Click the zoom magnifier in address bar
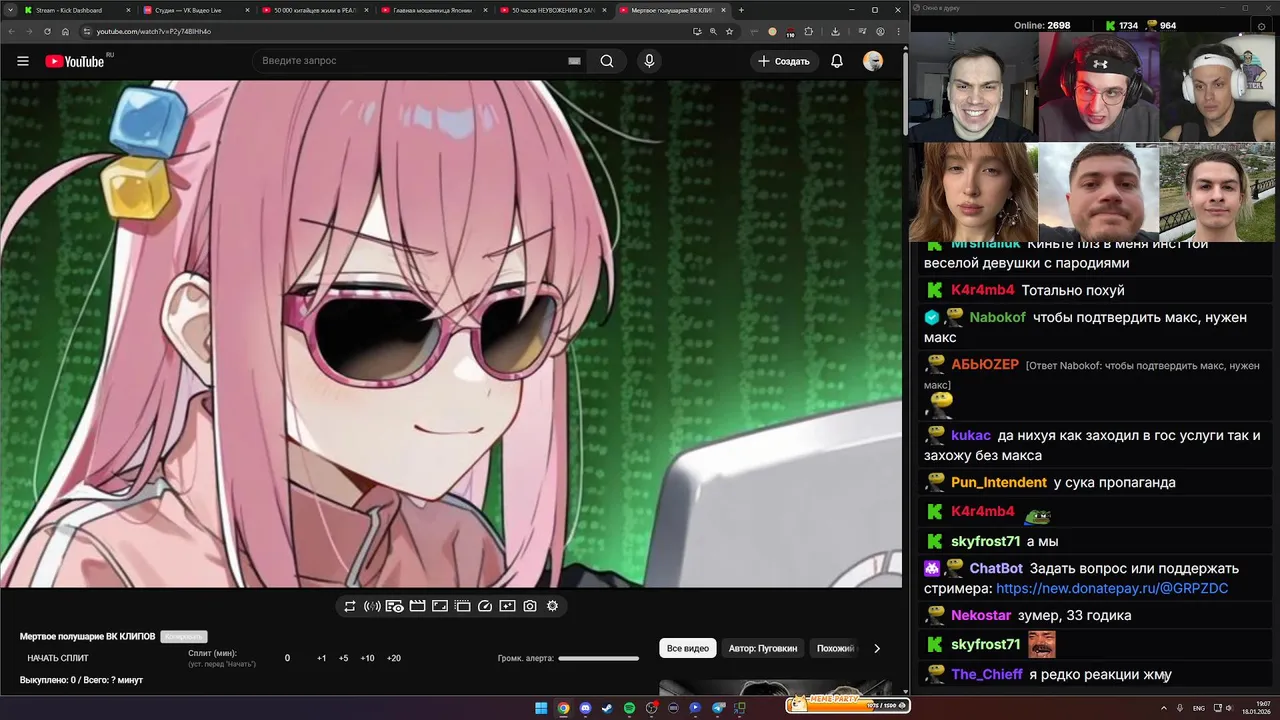This screenshot has width=1280, height=720. pos(713,31)
